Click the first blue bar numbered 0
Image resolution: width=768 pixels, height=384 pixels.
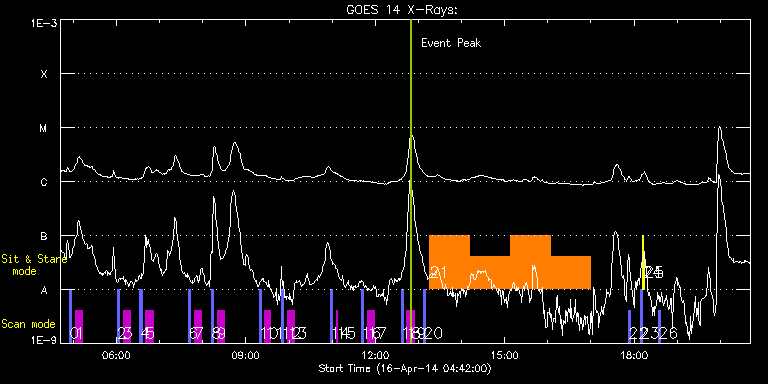(x=71, y=316)
